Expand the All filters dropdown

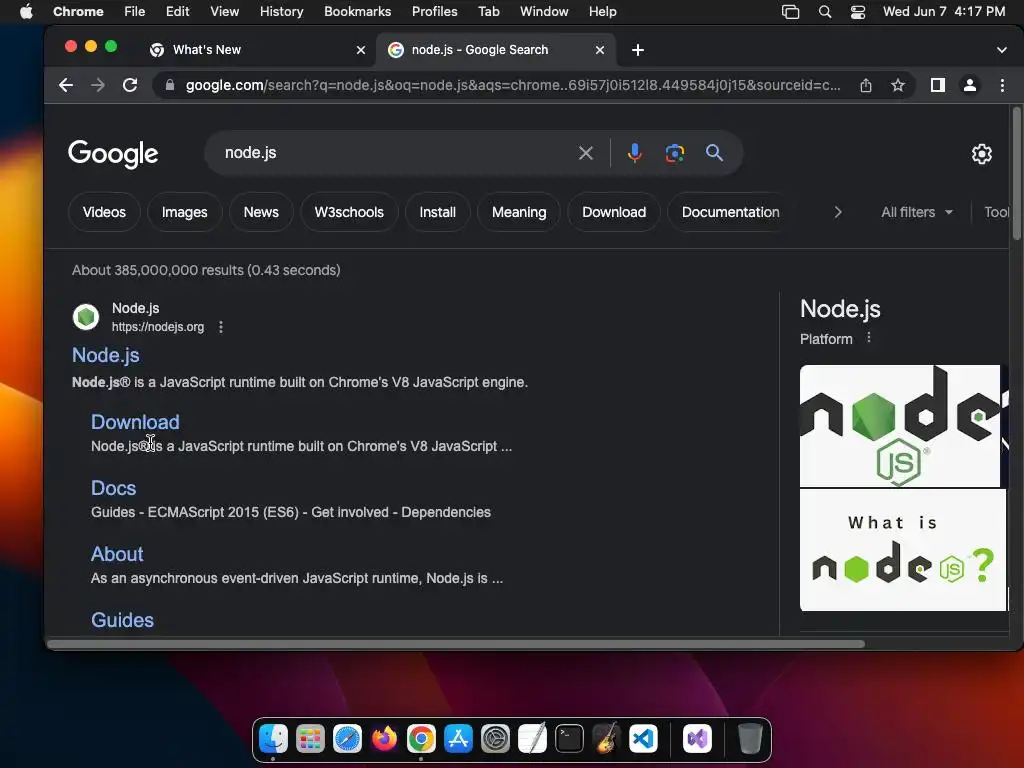point(917,212)
